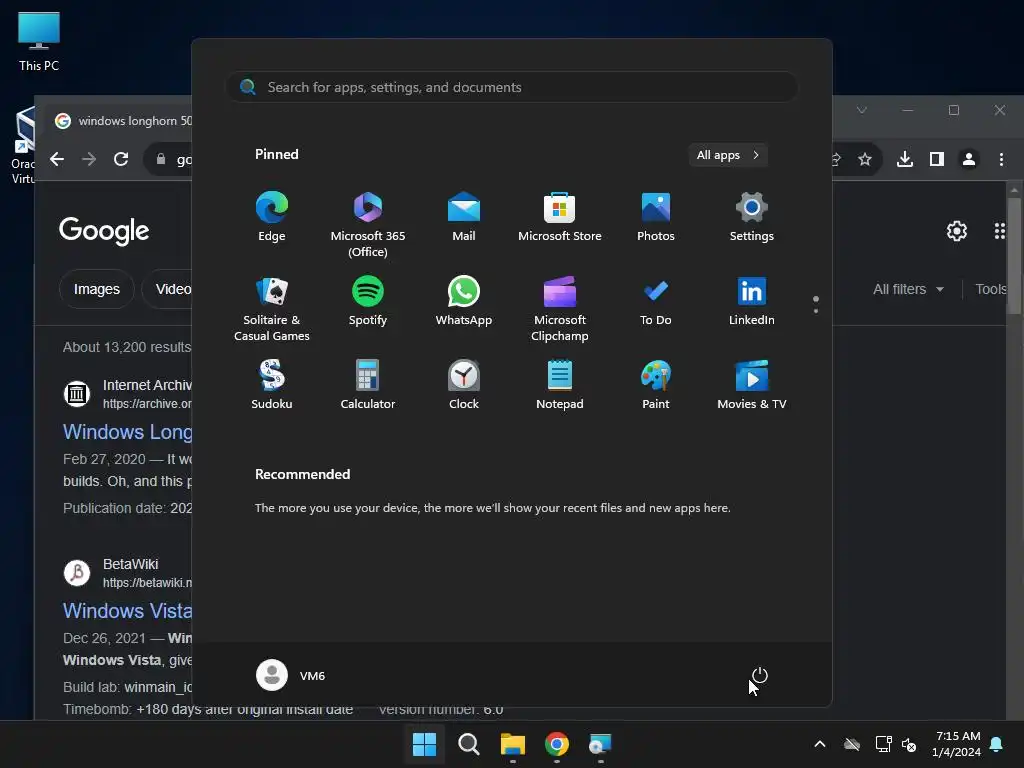Click Chrome's back navigation arrow
This screenshot has width=1024, height=768.
point(57,159)
